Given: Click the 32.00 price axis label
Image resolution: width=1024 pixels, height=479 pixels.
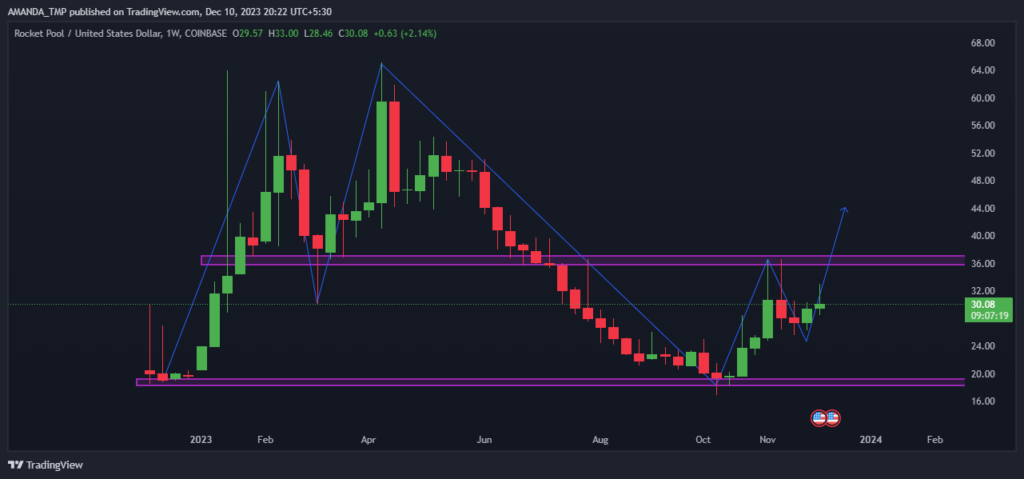Looking at the screenshot, I should [983, 291].
